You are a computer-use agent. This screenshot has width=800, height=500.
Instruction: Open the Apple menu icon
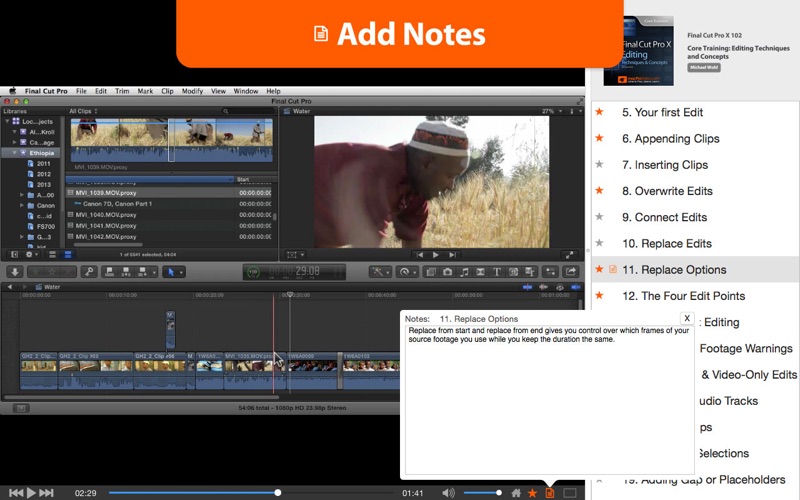click(x=12, y=91)
